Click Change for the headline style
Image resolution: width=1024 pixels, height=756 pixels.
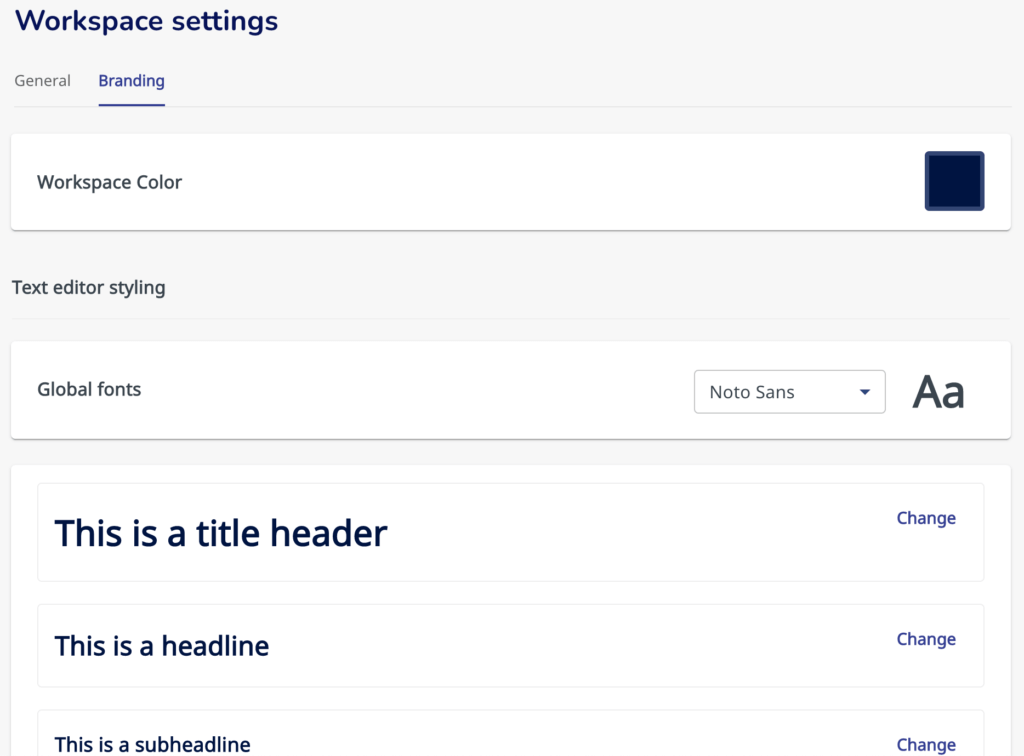point(926,639)
